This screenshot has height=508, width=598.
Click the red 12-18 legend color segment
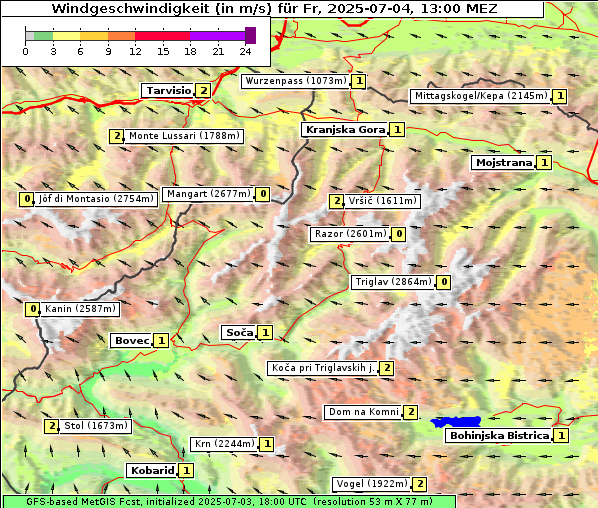(x=162, y=36)
